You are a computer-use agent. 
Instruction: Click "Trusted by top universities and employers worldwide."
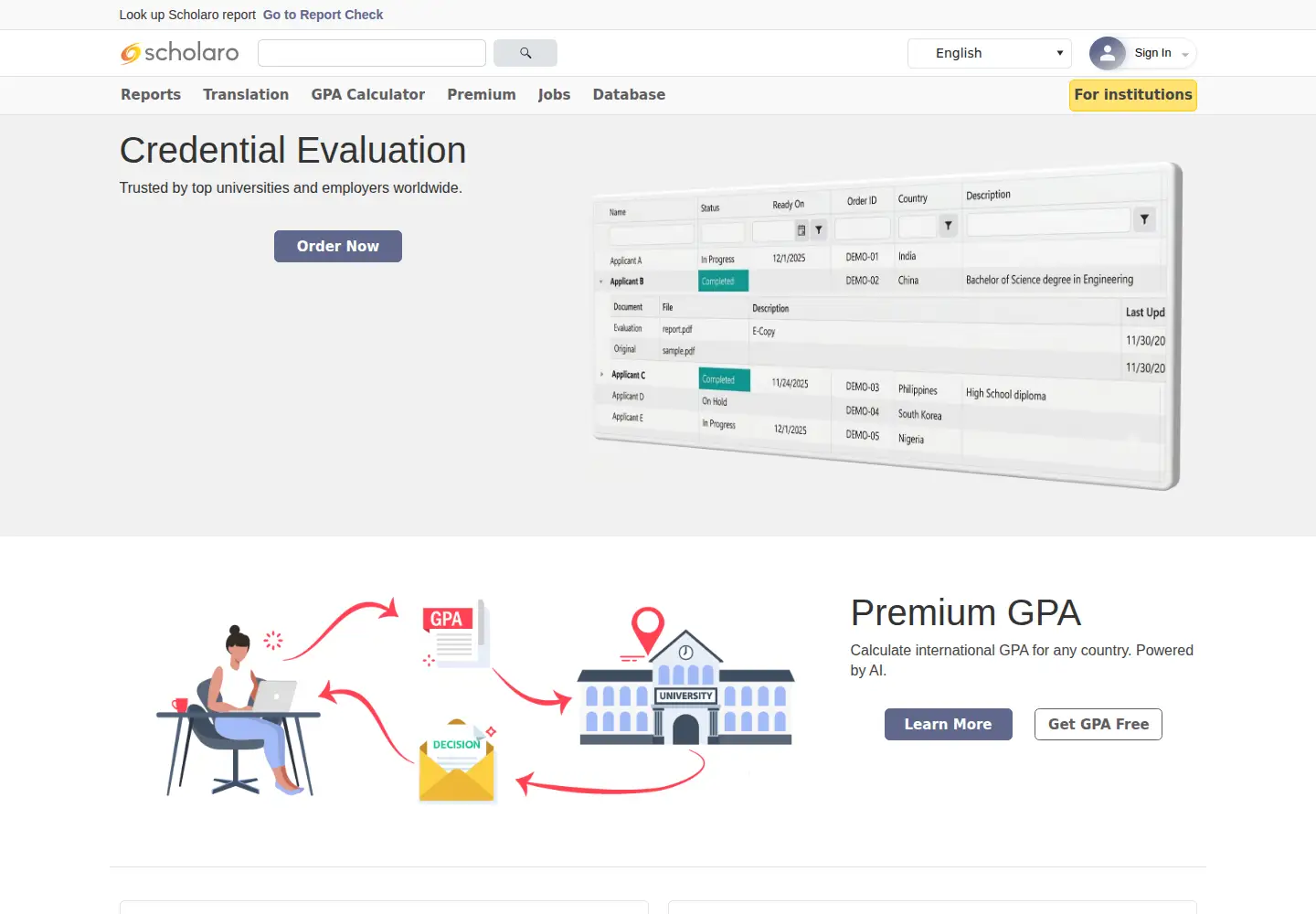tap(291, 187)
